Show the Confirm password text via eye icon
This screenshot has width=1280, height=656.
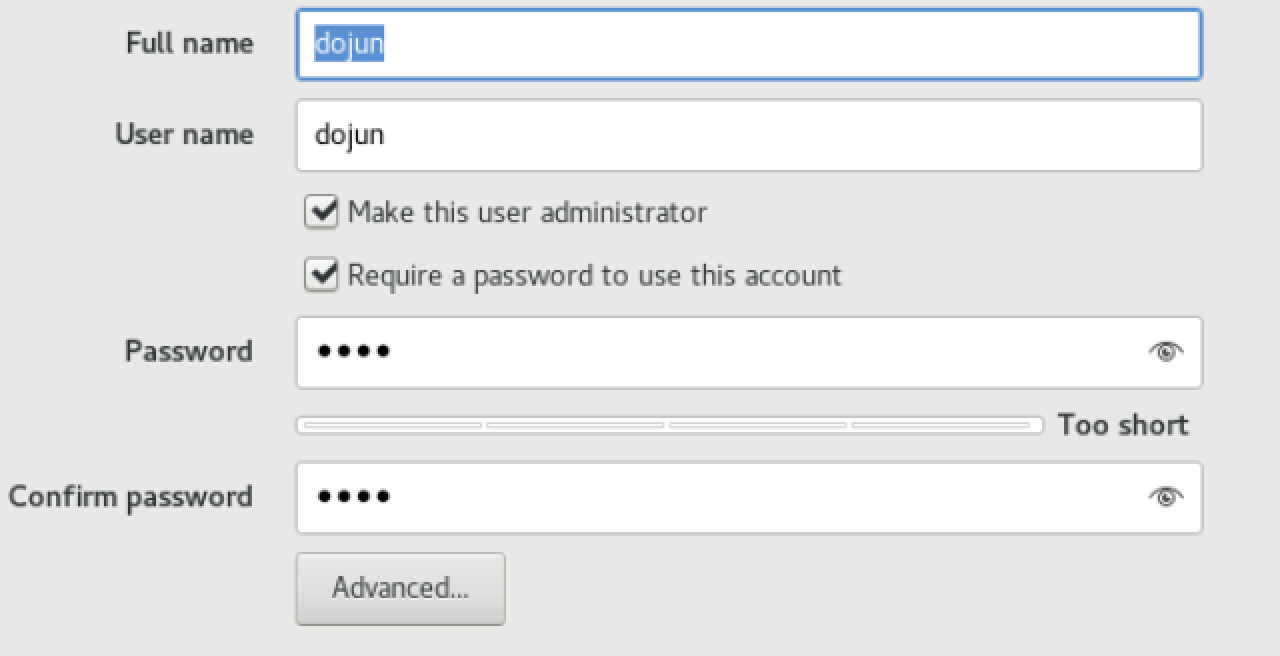click(x=1165, y=497)
